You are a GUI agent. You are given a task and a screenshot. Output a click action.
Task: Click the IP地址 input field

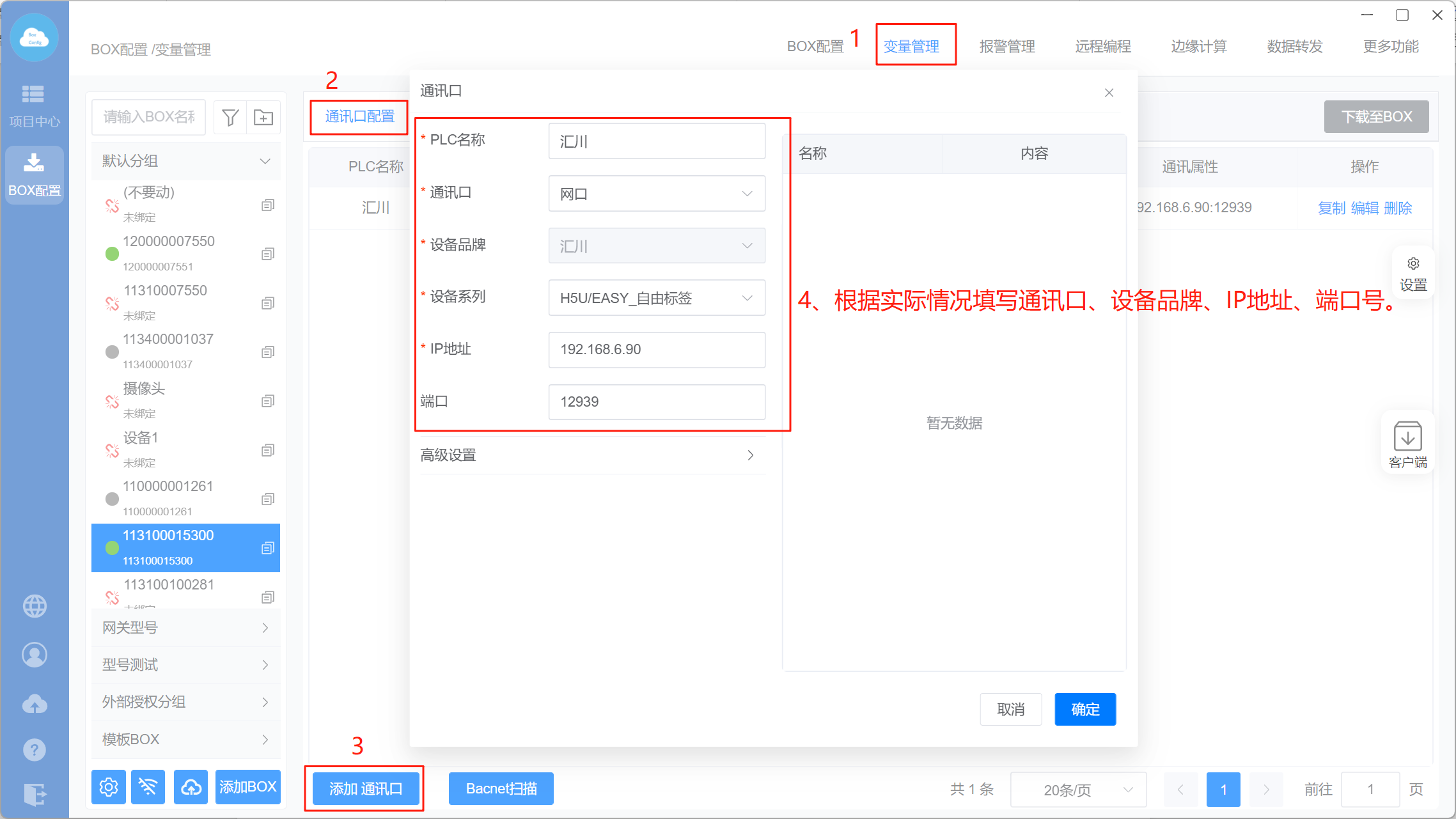(657, 350)
